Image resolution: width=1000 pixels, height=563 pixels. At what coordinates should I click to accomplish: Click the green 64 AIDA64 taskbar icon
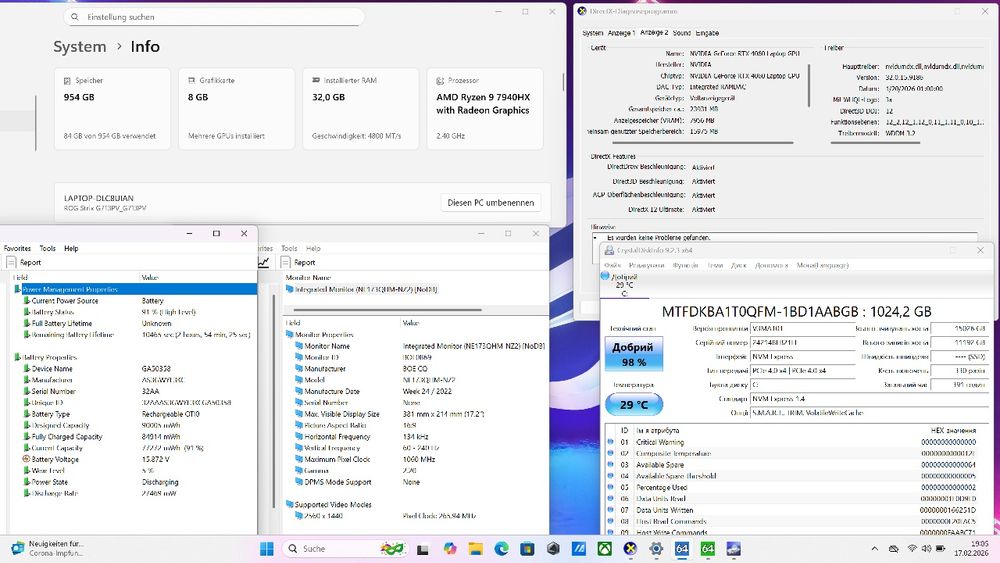point(707,548)
